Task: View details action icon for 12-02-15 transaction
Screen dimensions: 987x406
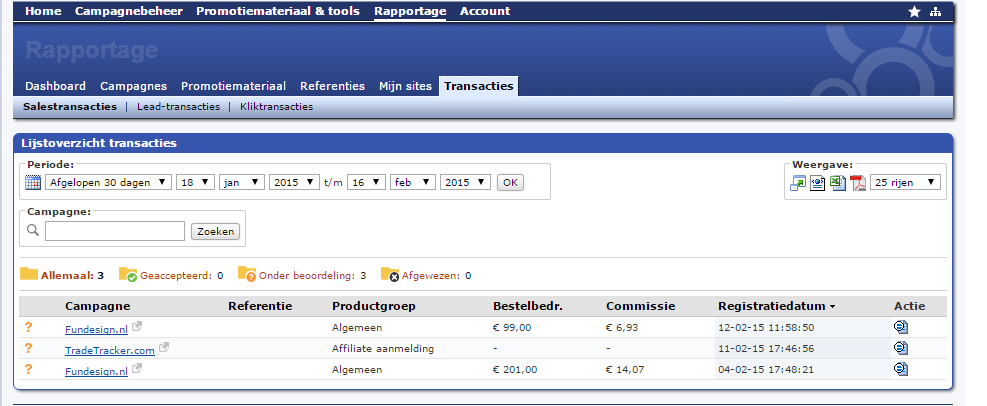Action: click(x=901, y=327)
